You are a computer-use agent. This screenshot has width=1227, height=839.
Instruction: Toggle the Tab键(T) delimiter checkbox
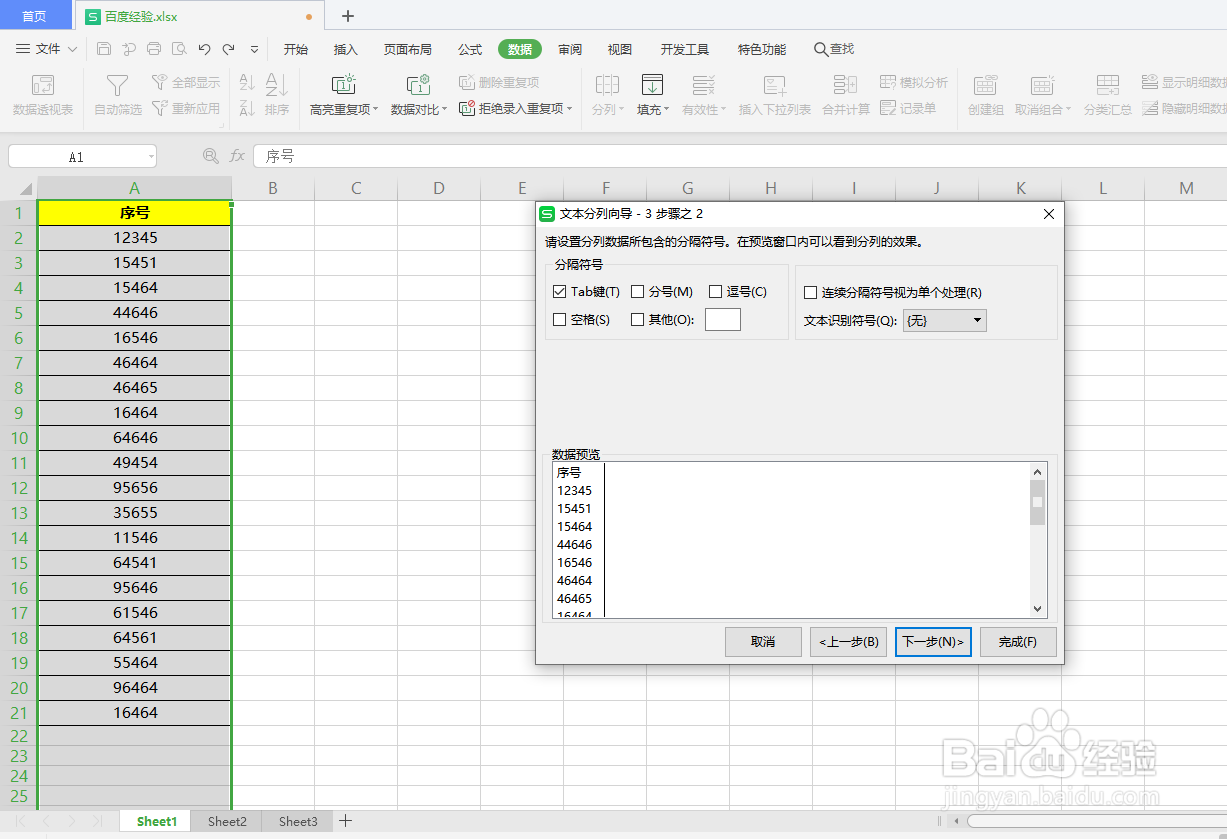point(559,292)
